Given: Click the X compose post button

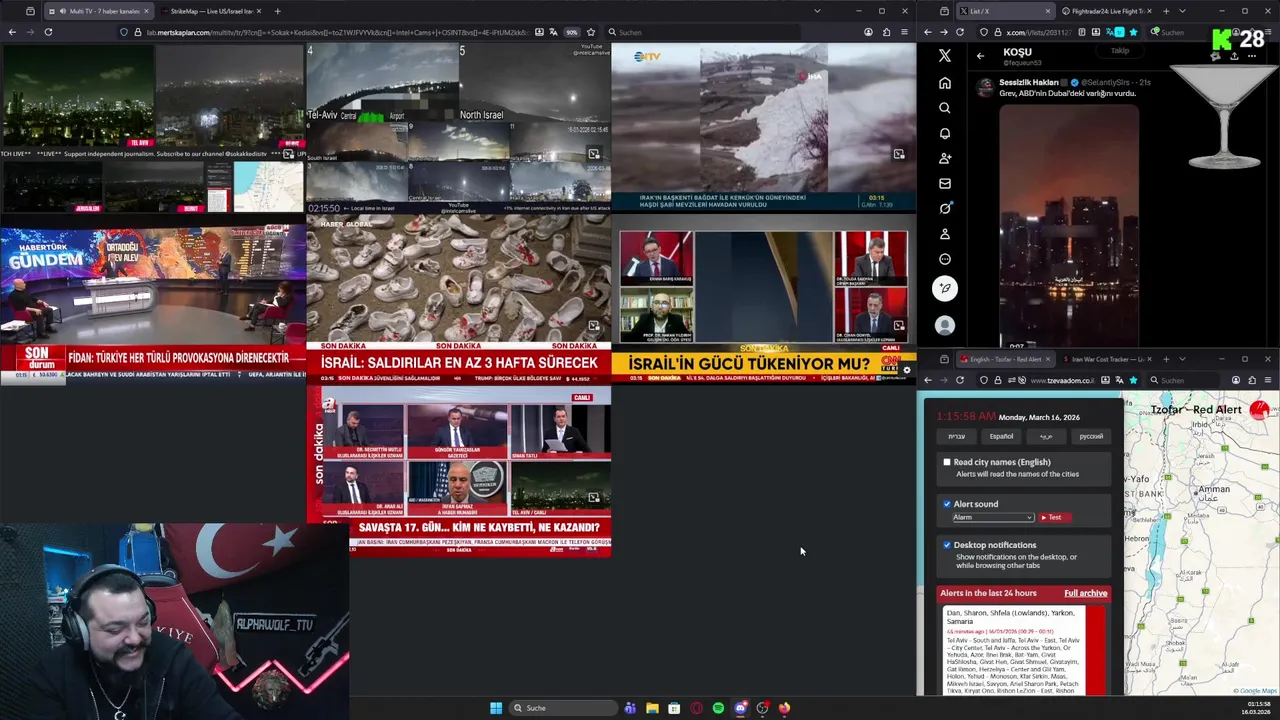Looking at the screenshot, I should (x=945, y=289).
